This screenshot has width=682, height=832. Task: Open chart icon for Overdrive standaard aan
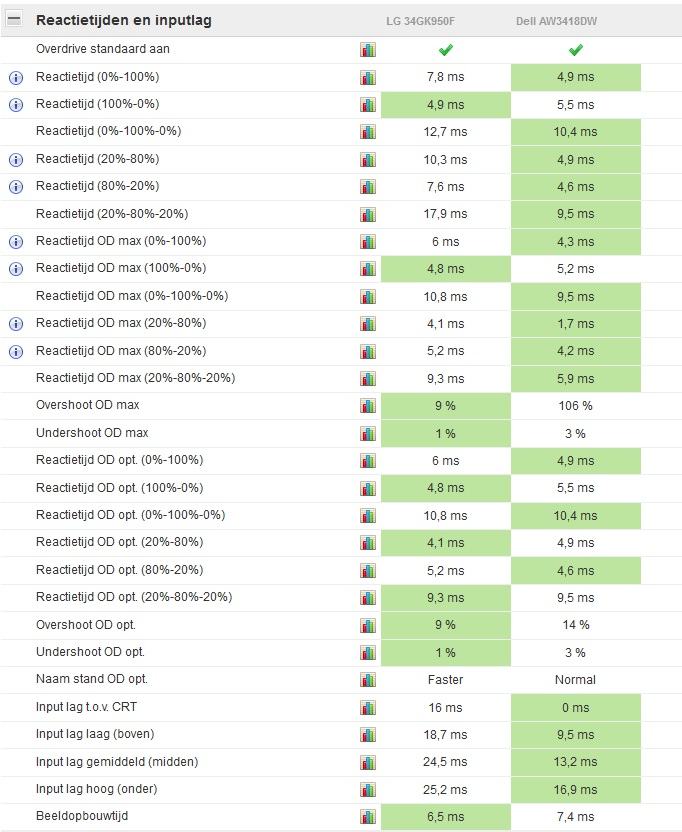(368, 50)
